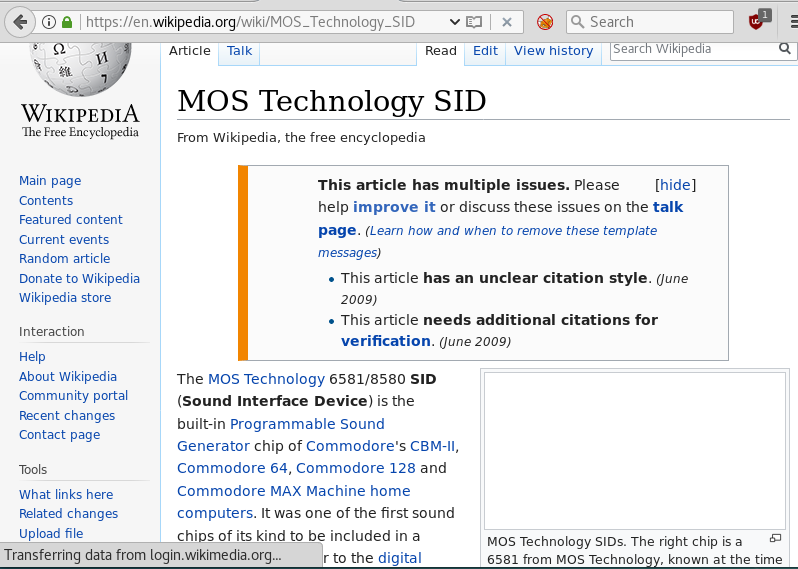Click the green padlock security icon
This screenshot has width=798, height=569.
pos(67,22)
